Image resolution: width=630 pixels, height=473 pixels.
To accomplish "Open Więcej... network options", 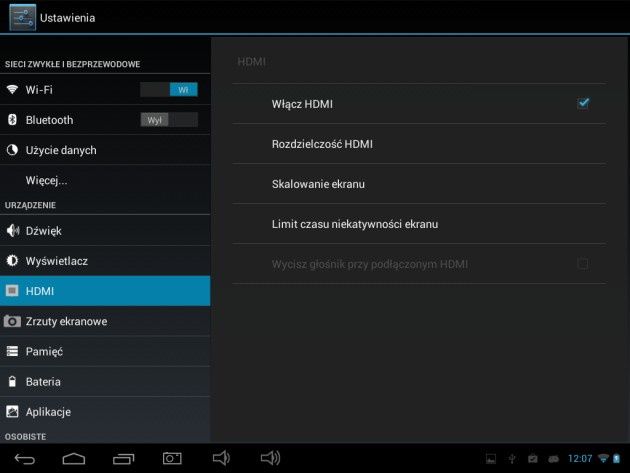I will click(105, 180).
